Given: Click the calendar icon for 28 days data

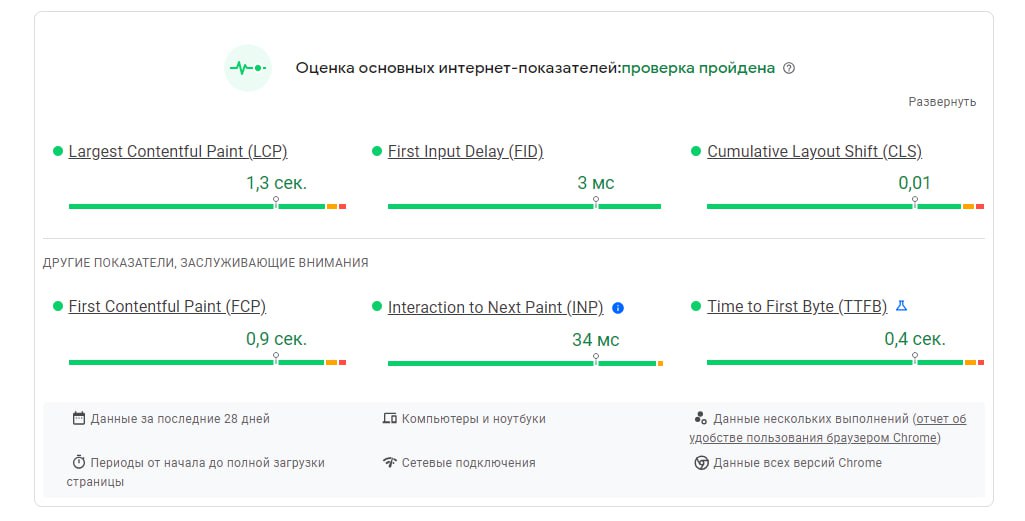Looking at the screenshot, I should (78, 418).
